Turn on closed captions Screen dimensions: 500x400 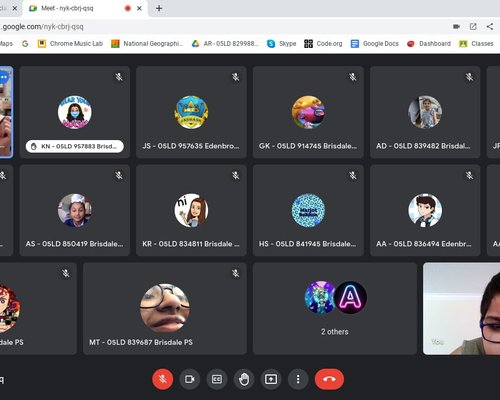(x=217, y=379)
